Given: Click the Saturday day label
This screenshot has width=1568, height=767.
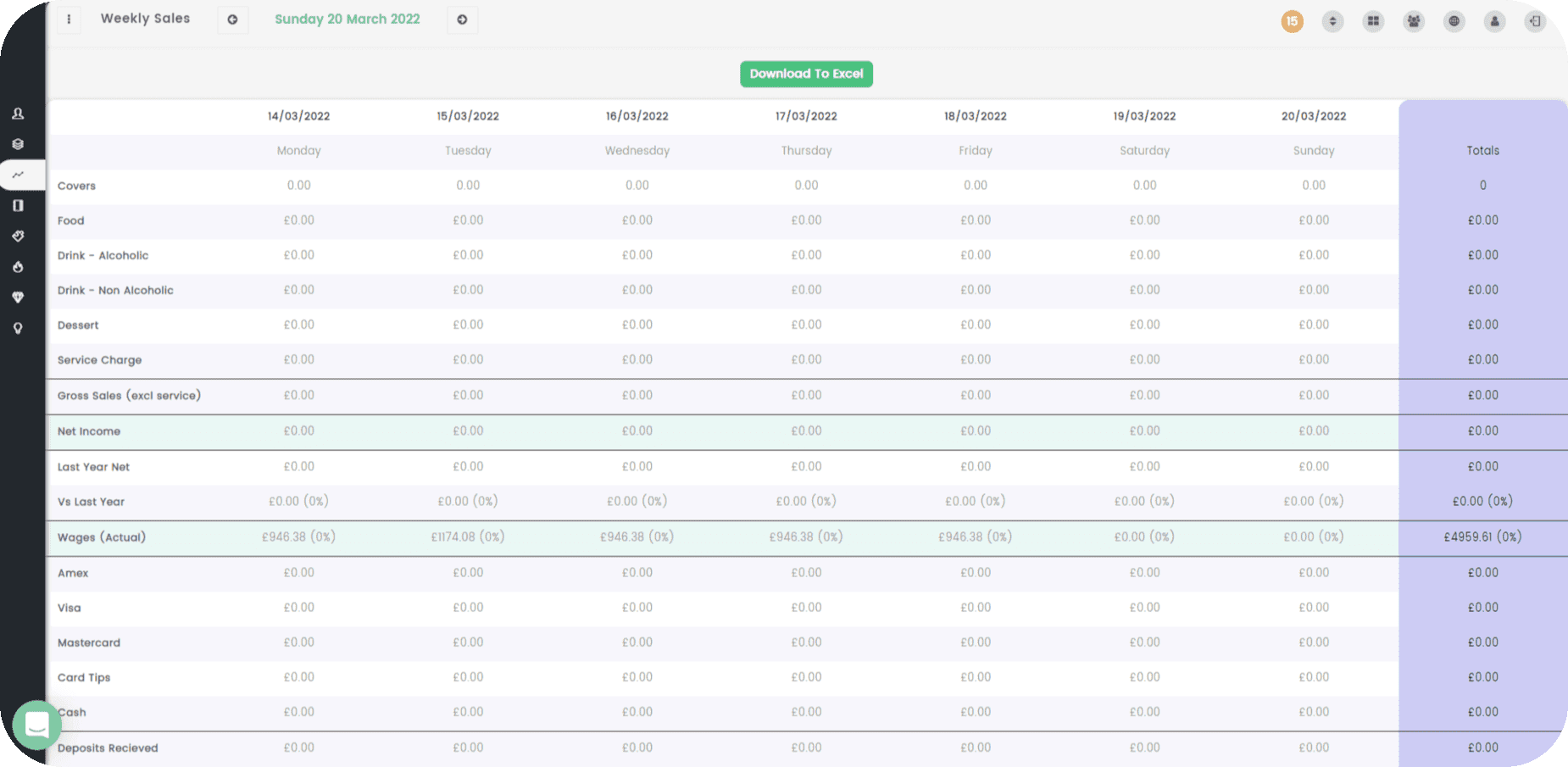Looking at the screenshot, I should pos(1144,151).
